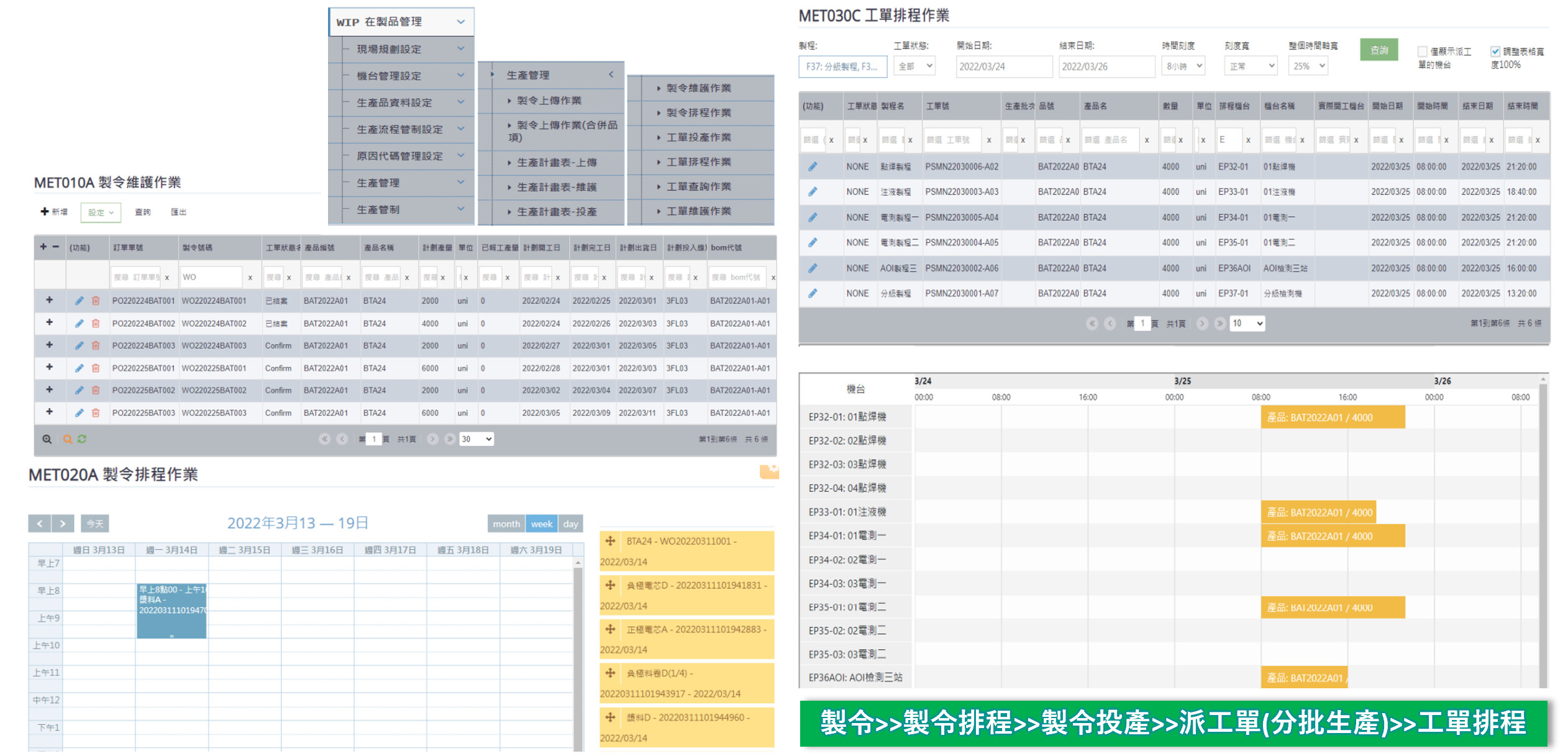Switch calendar to week view
The height and width of the screenshot is (756, 1568).
pos(541,524)
